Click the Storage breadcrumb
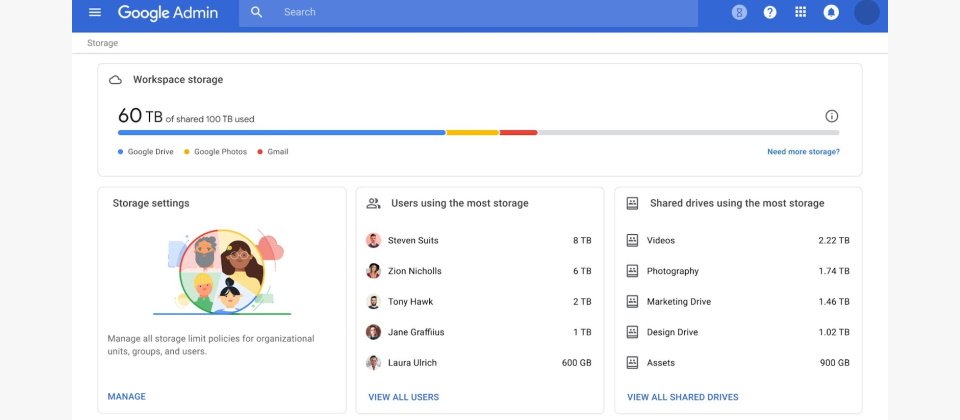The height and width of the screenshot is (420, 960). tap(102, 43)
